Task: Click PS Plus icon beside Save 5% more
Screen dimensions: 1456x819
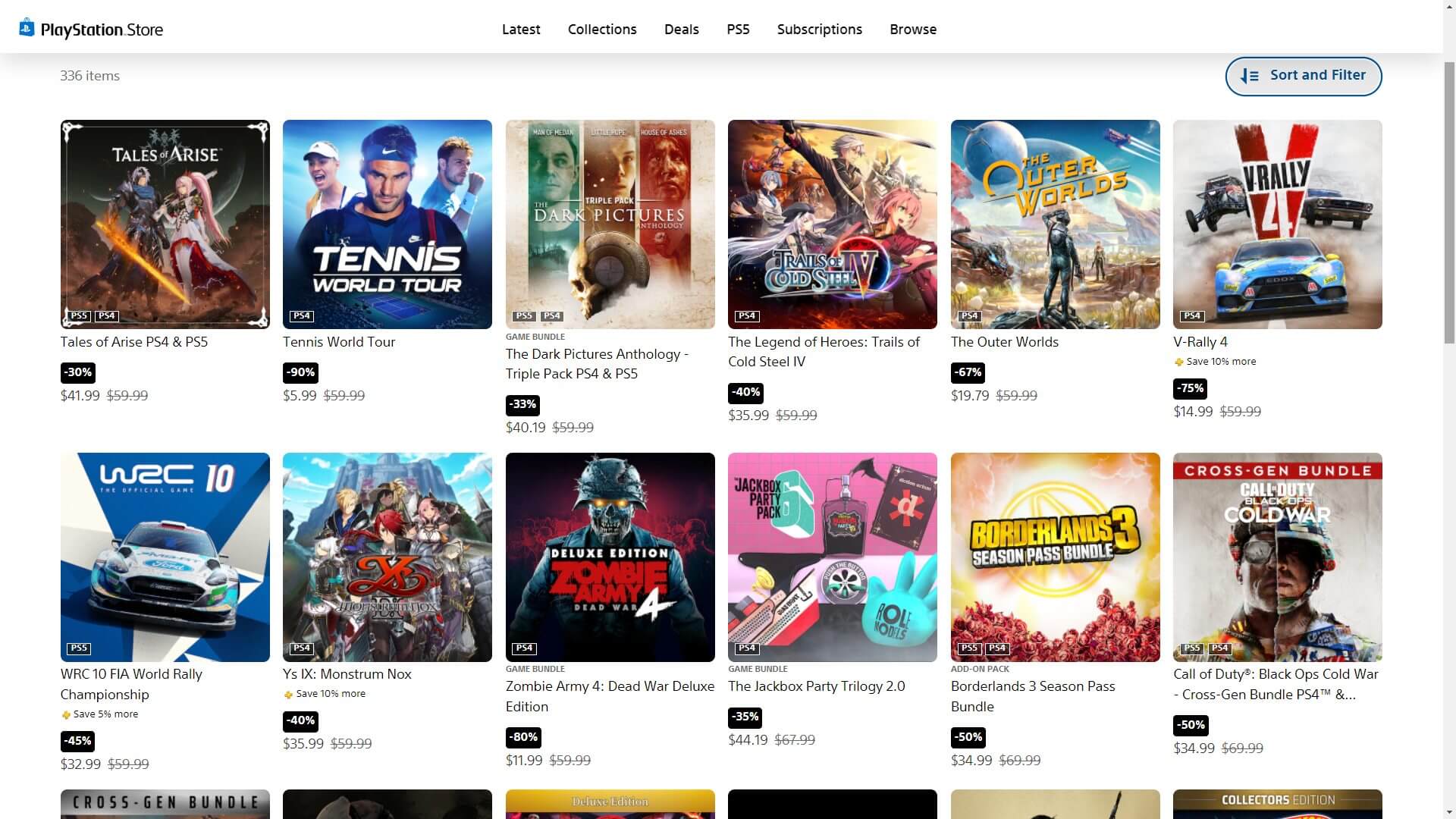Action: [x=65, y=715]
